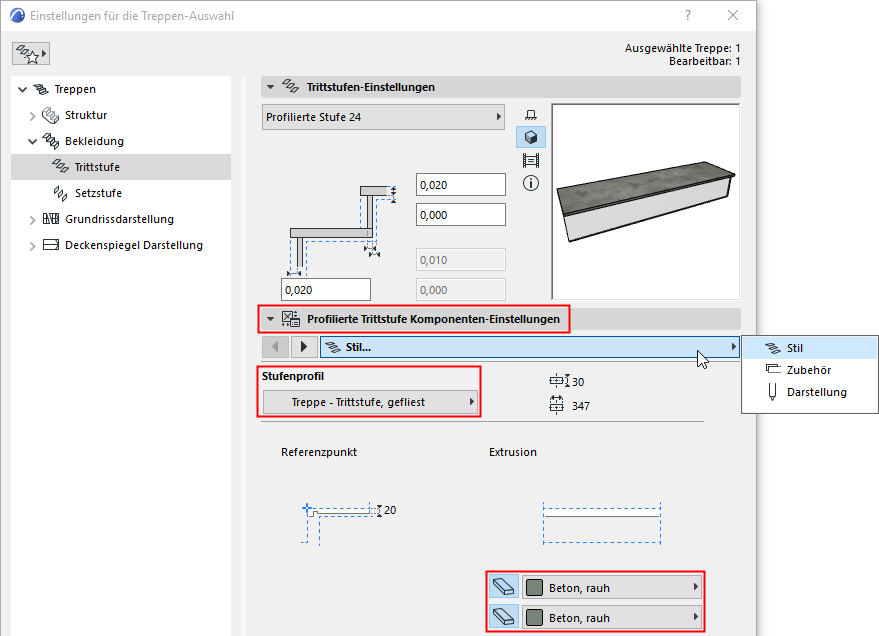Select the 3D view preview icon
Viewport: 879px width, 636px height.
531,137
